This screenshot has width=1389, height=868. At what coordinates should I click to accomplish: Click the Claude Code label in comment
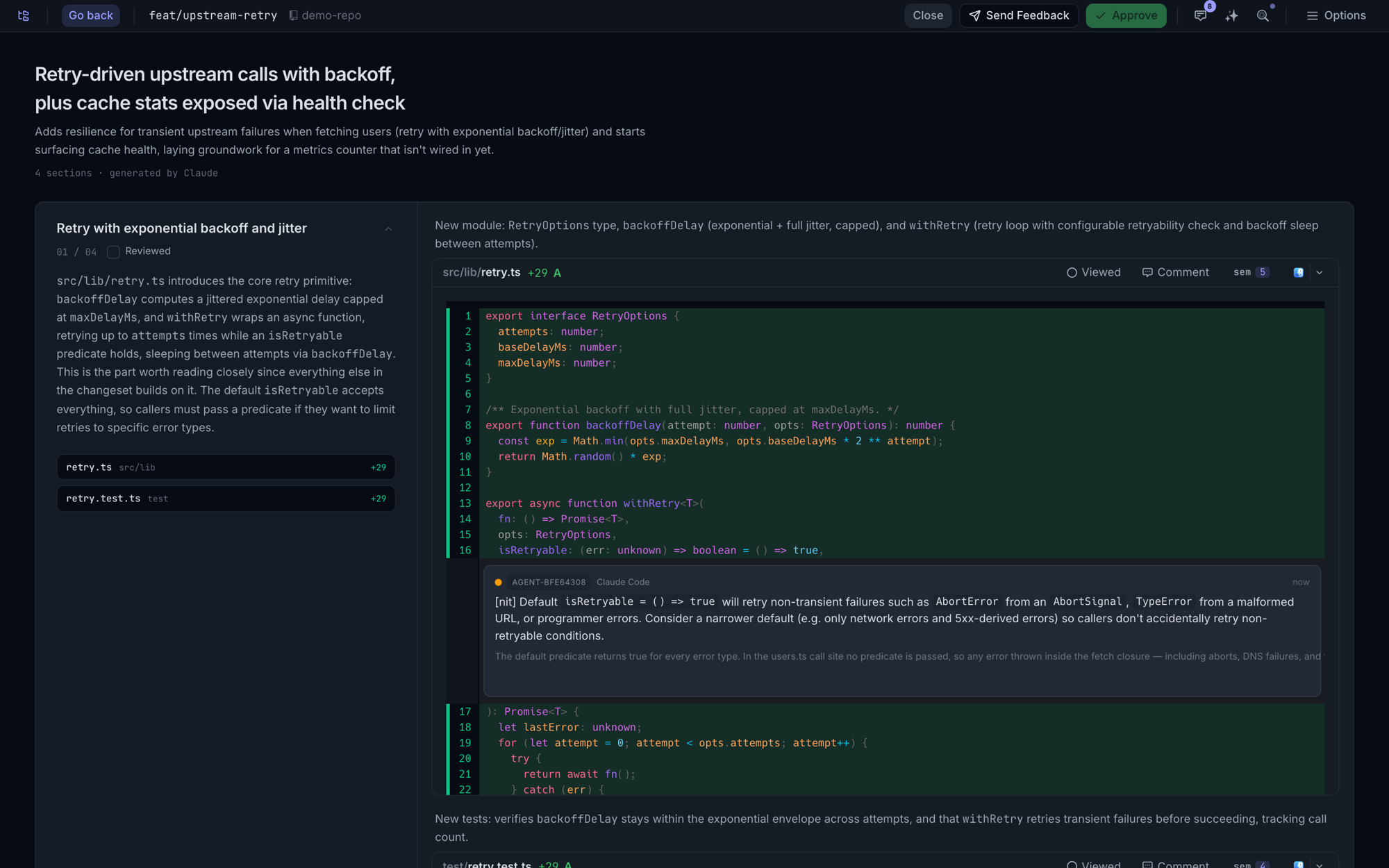623,582
